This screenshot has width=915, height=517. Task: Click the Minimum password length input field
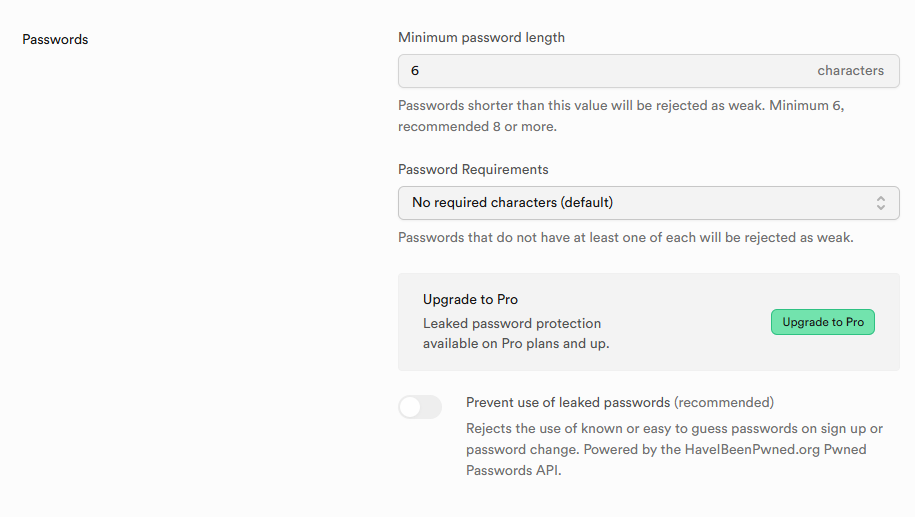[x=600, y=71]
